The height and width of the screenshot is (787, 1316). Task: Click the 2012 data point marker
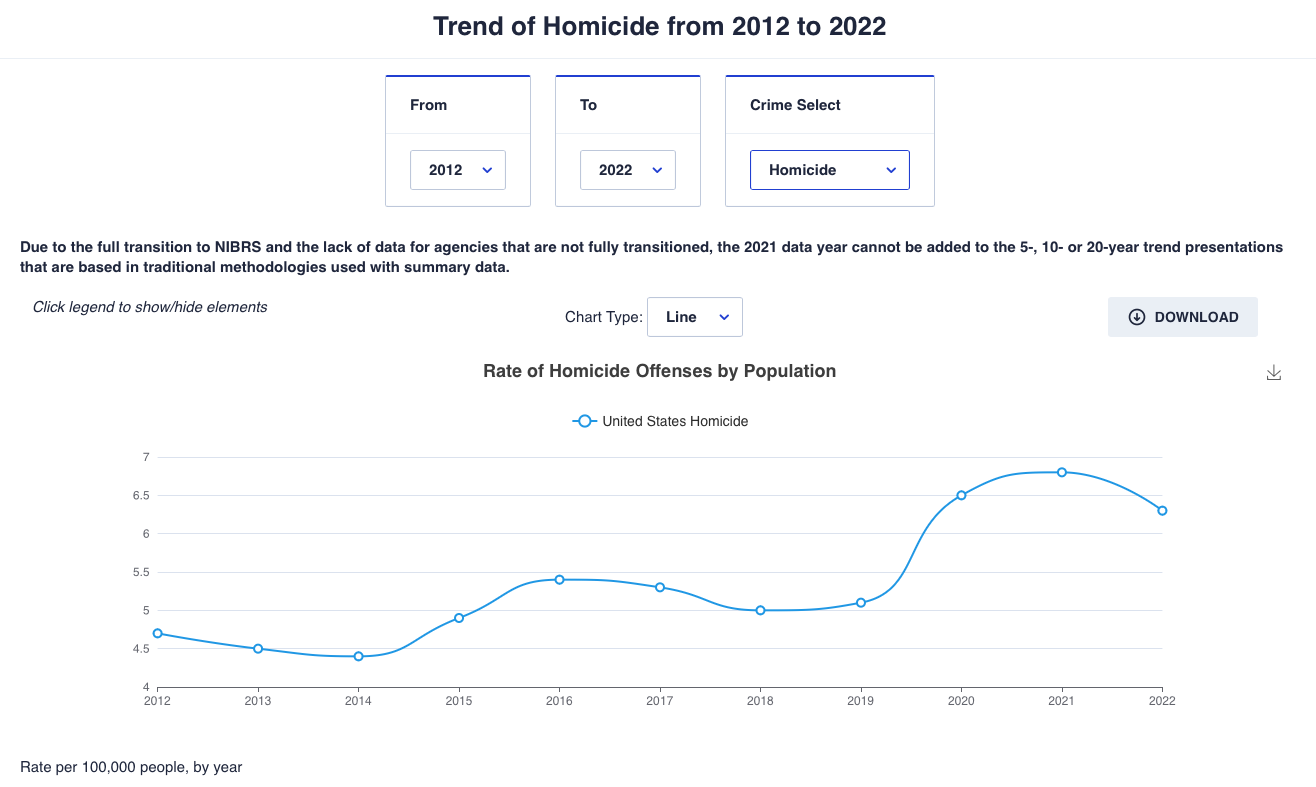pos(158,633)
